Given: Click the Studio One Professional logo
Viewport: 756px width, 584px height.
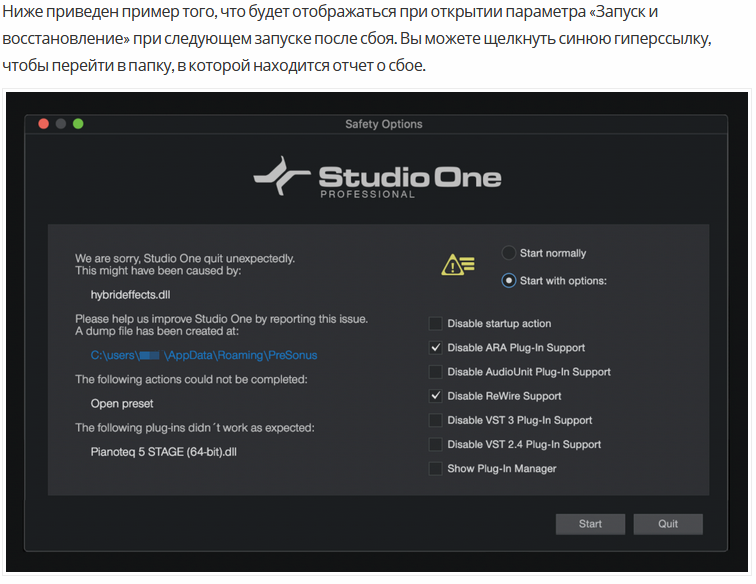Looking at the screenshot, I should pos(377,177).
